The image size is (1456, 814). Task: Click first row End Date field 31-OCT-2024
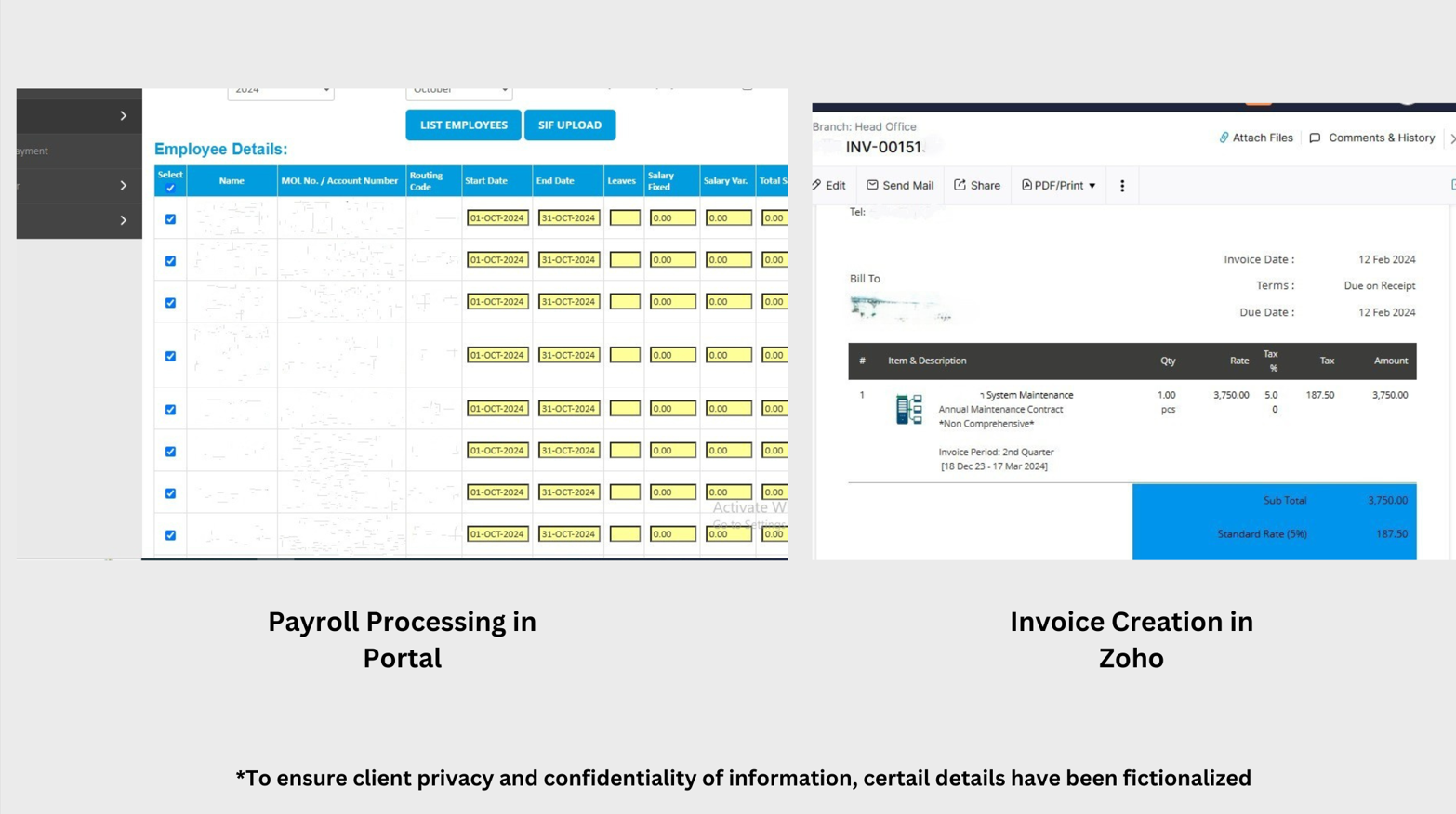pyautogui.click(x=569, y=218)
